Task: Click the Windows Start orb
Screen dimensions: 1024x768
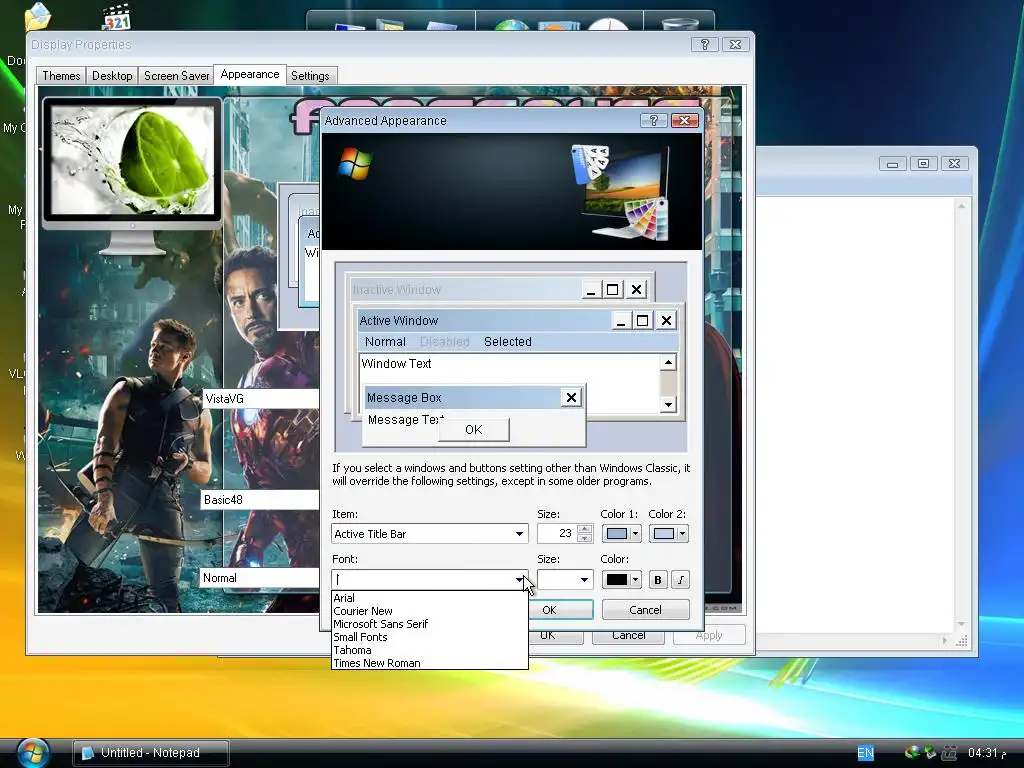Action: [33, 752]
